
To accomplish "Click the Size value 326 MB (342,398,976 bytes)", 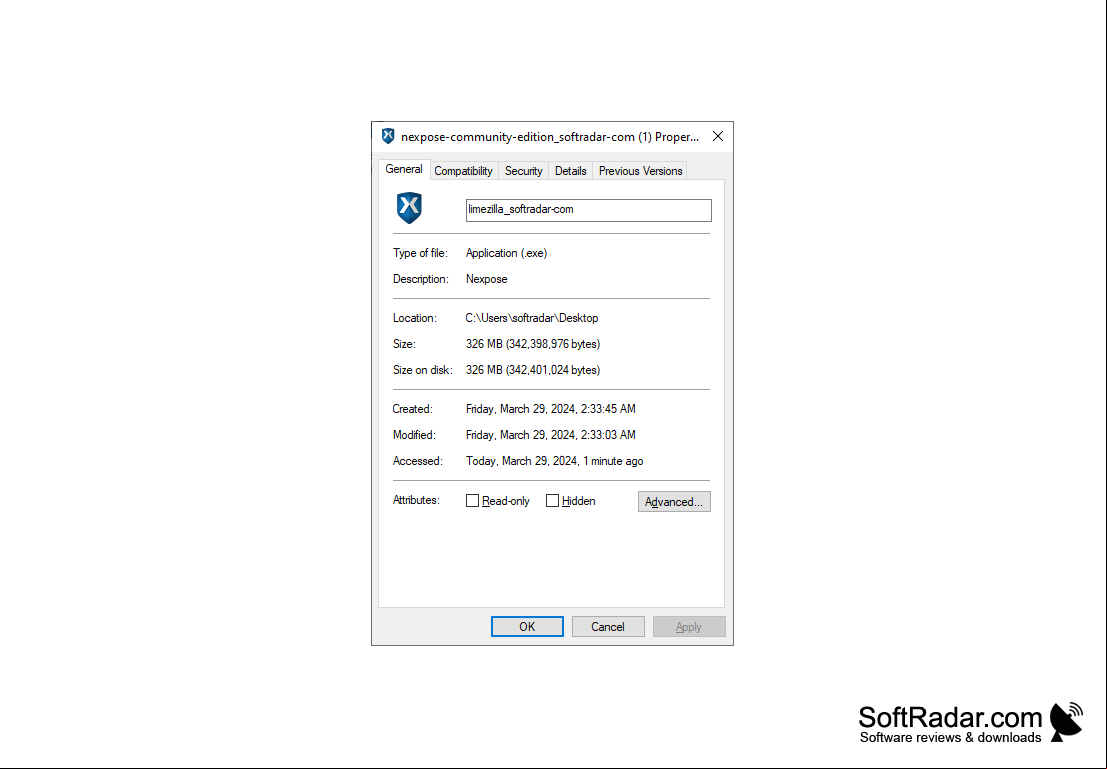I will 533,344.
